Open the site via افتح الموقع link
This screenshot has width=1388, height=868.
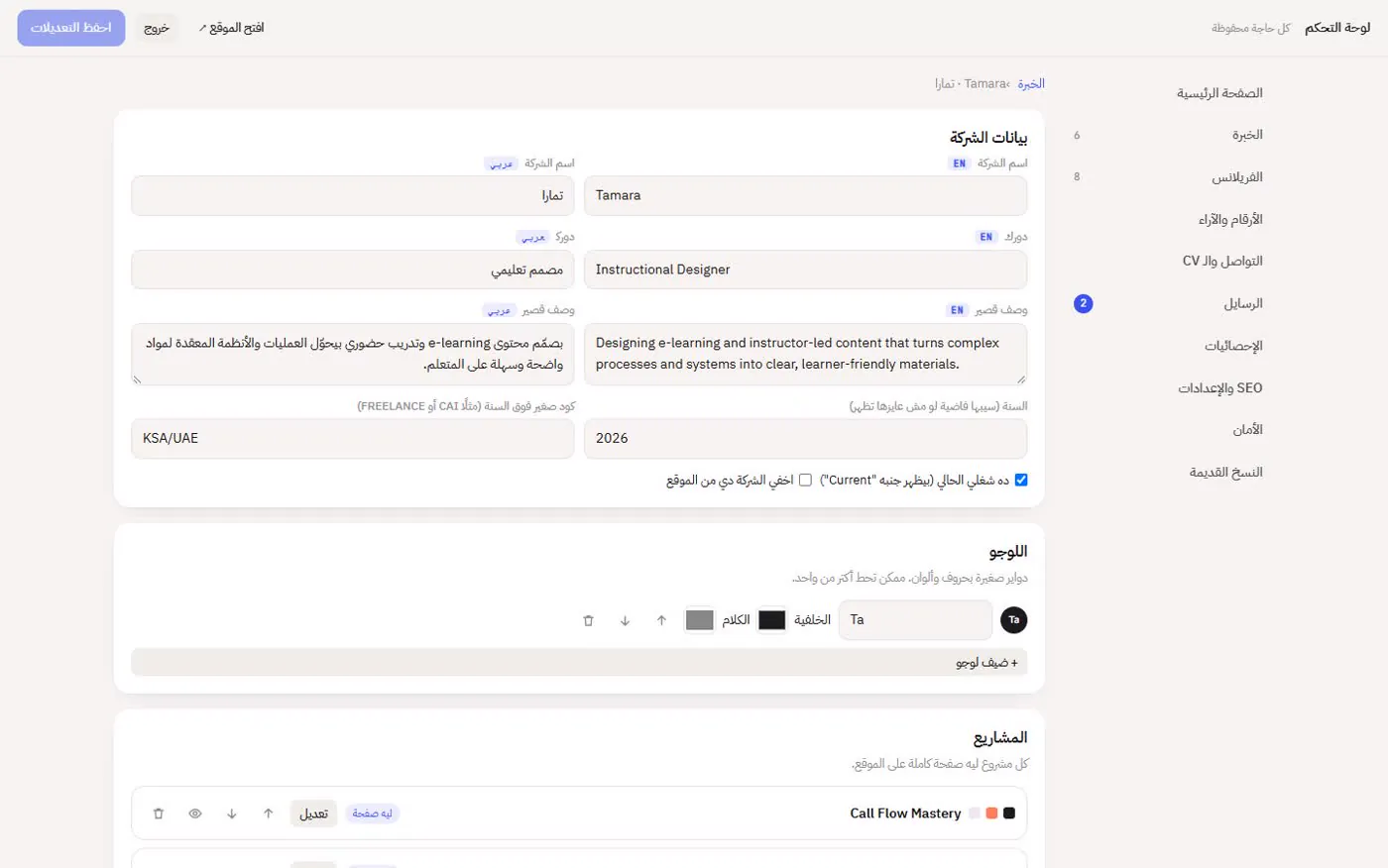tap(231, 28)
